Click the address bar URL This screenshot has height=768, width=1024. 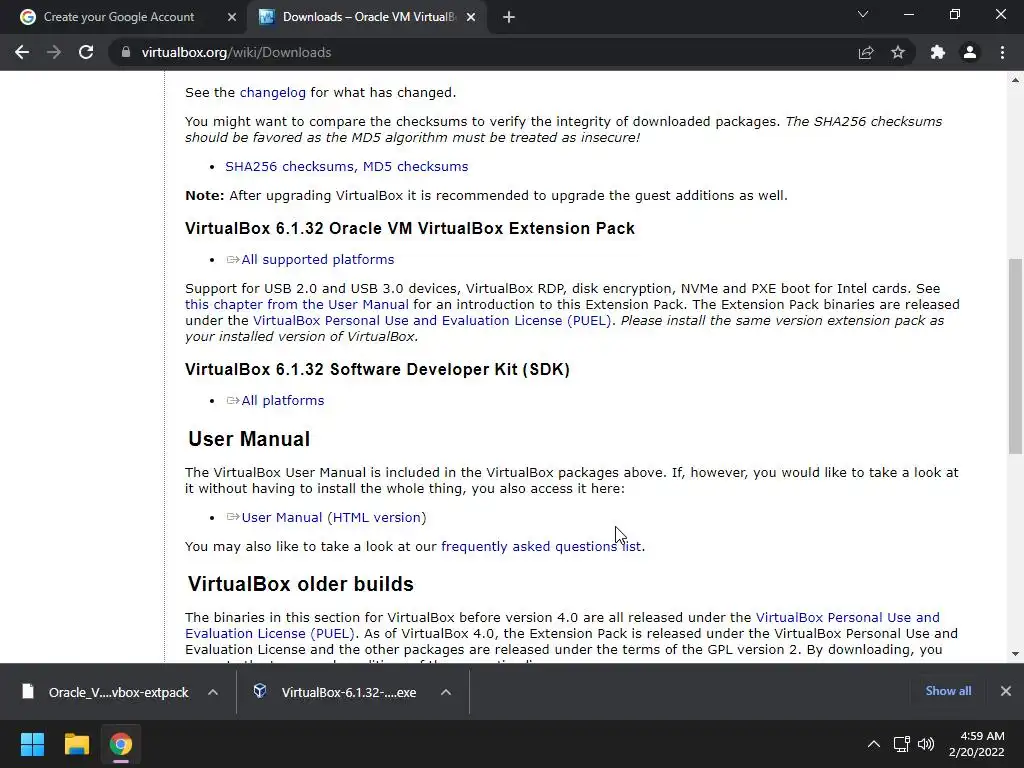[x=236, y=52]
